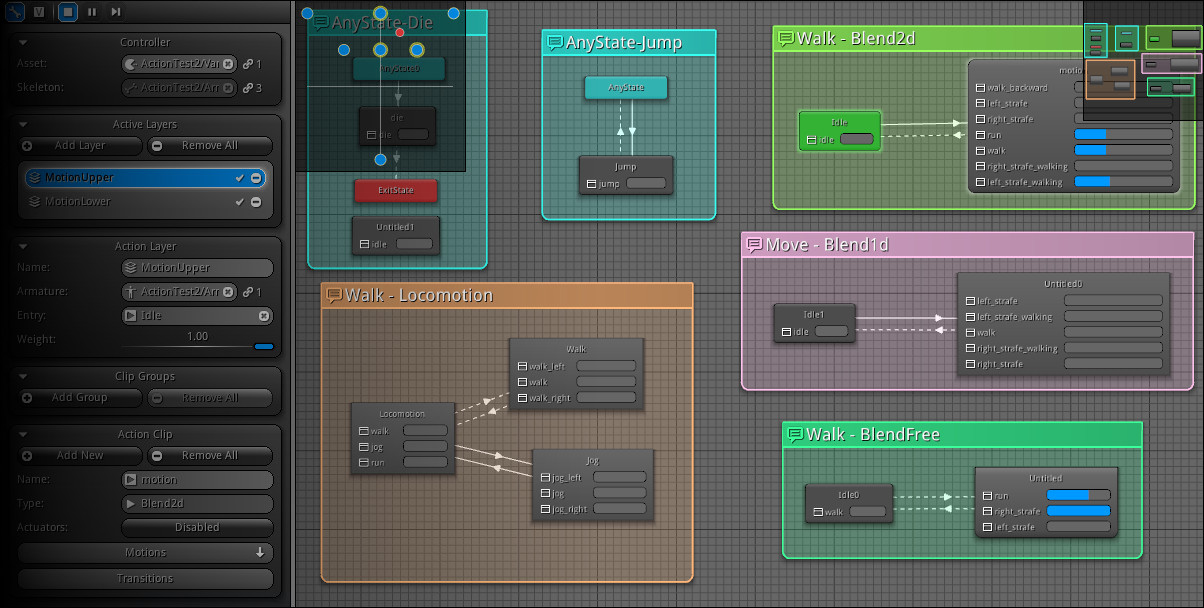Click the pink Blend1d group in minimap
The width and height of the screenshot is (1204, 608).
1170,64
